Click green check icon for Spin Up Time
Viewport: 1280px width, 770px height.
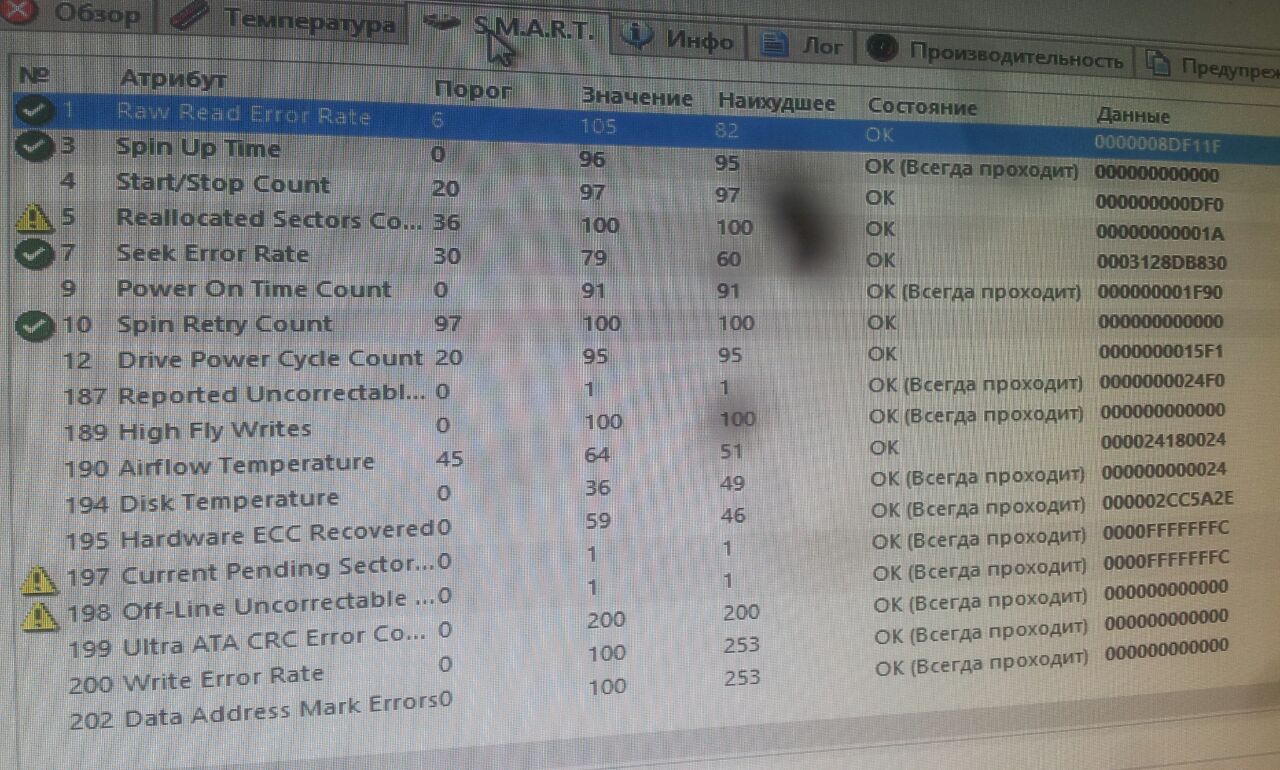34,146
